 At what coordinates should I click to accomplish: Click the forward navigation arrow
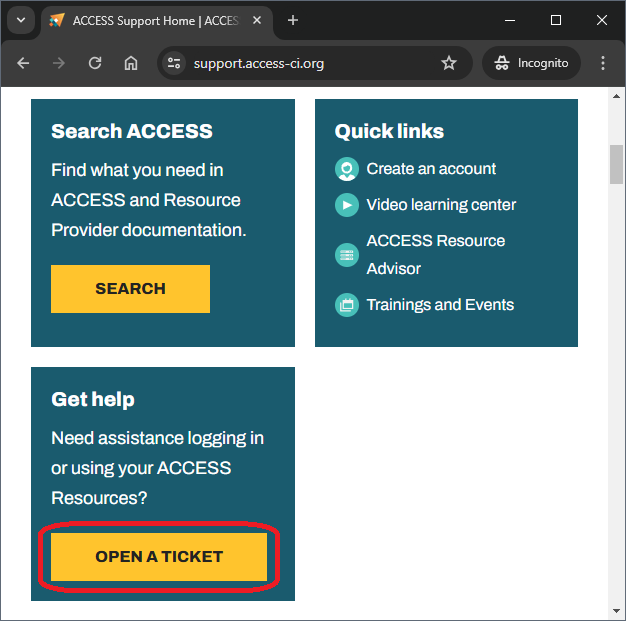[59, 63]
